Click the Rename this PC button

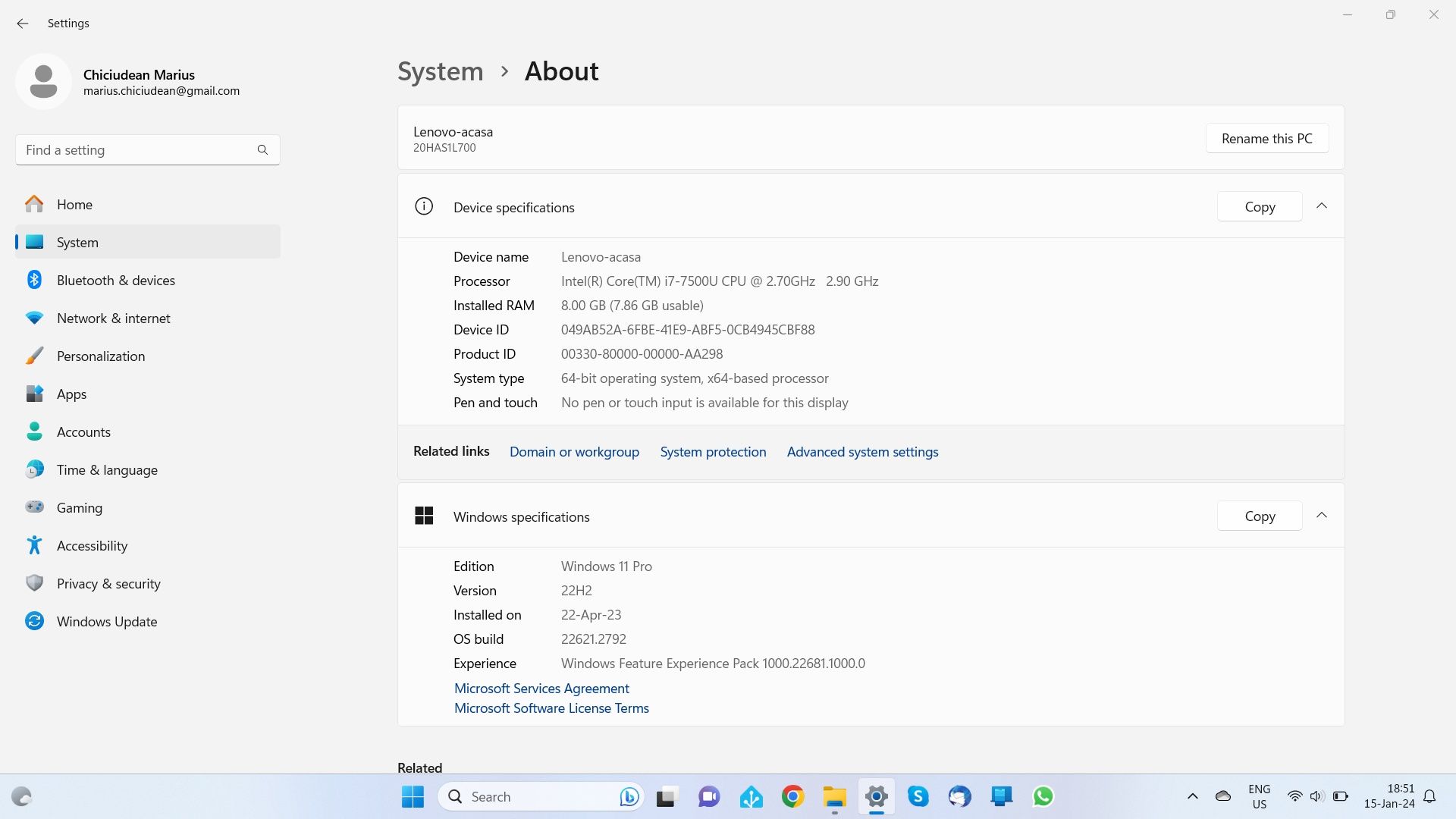(1267, 138)
